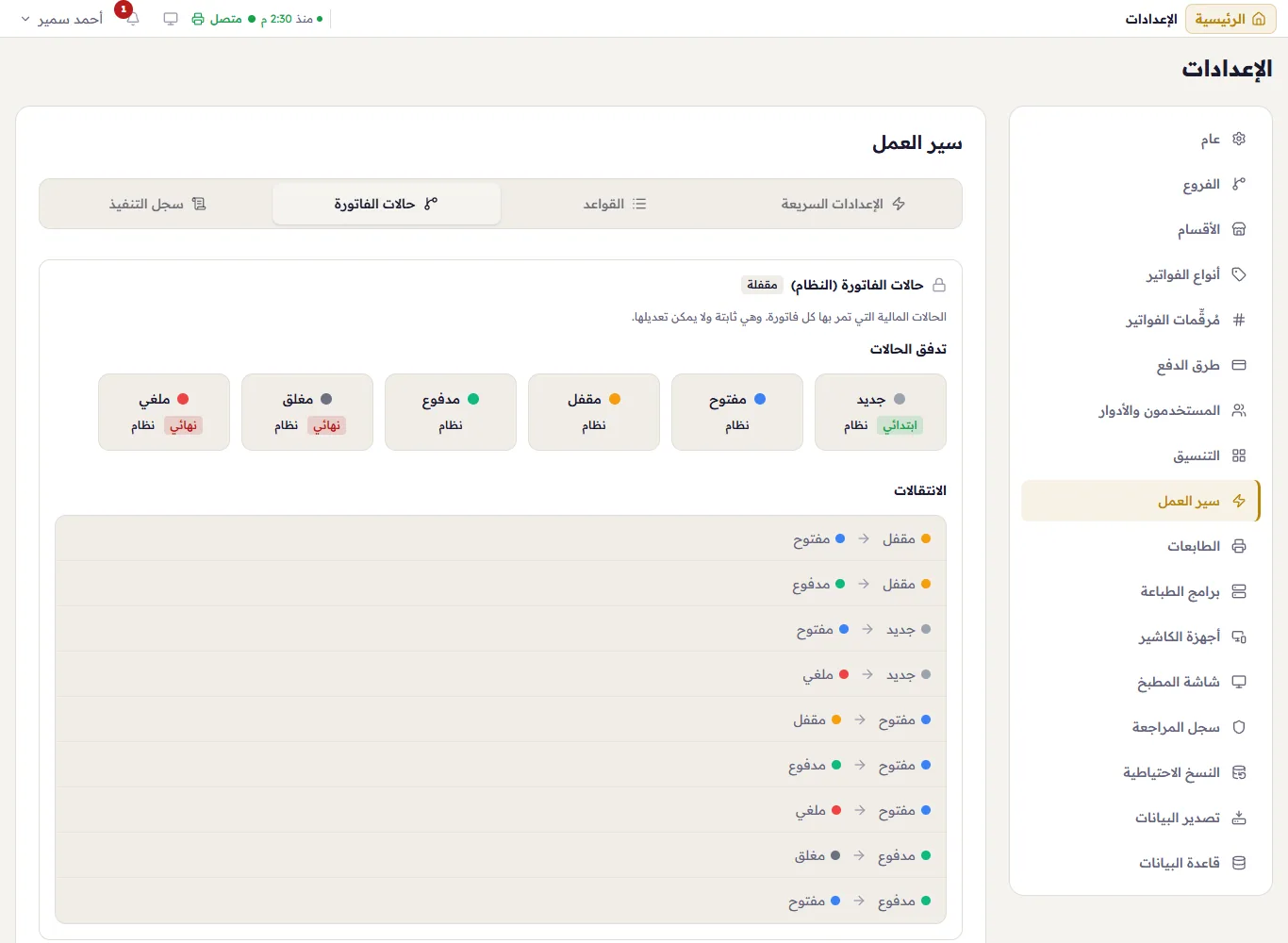This screenshot has width=1288, height=943.
Task: Open the سجل المراجعة shield icon
Action: point(1239,727)
